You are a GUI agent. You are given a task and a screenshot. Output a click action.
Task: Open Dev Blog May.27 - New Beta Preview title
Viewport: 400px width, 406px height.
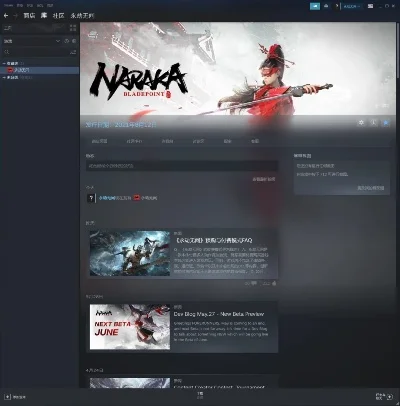click(219, 314)
